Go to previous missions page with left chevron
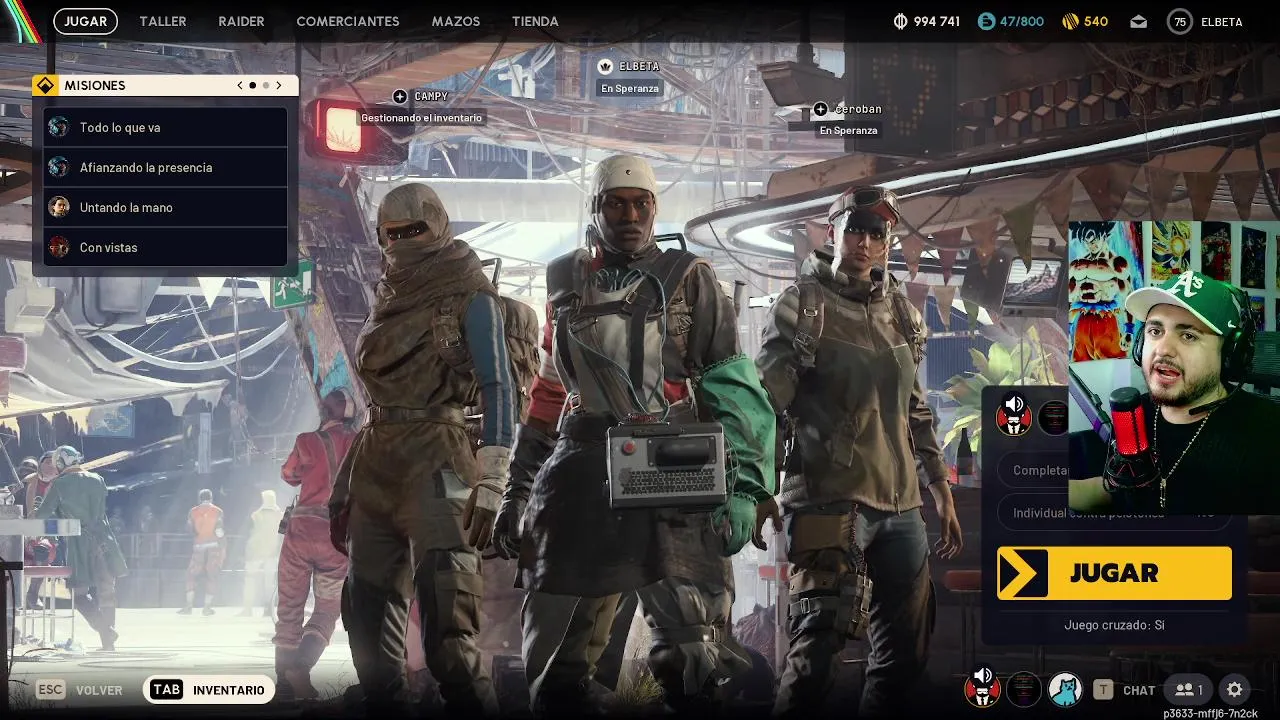1280x720 pixels. pyautogui.click(x=240, y=86)
